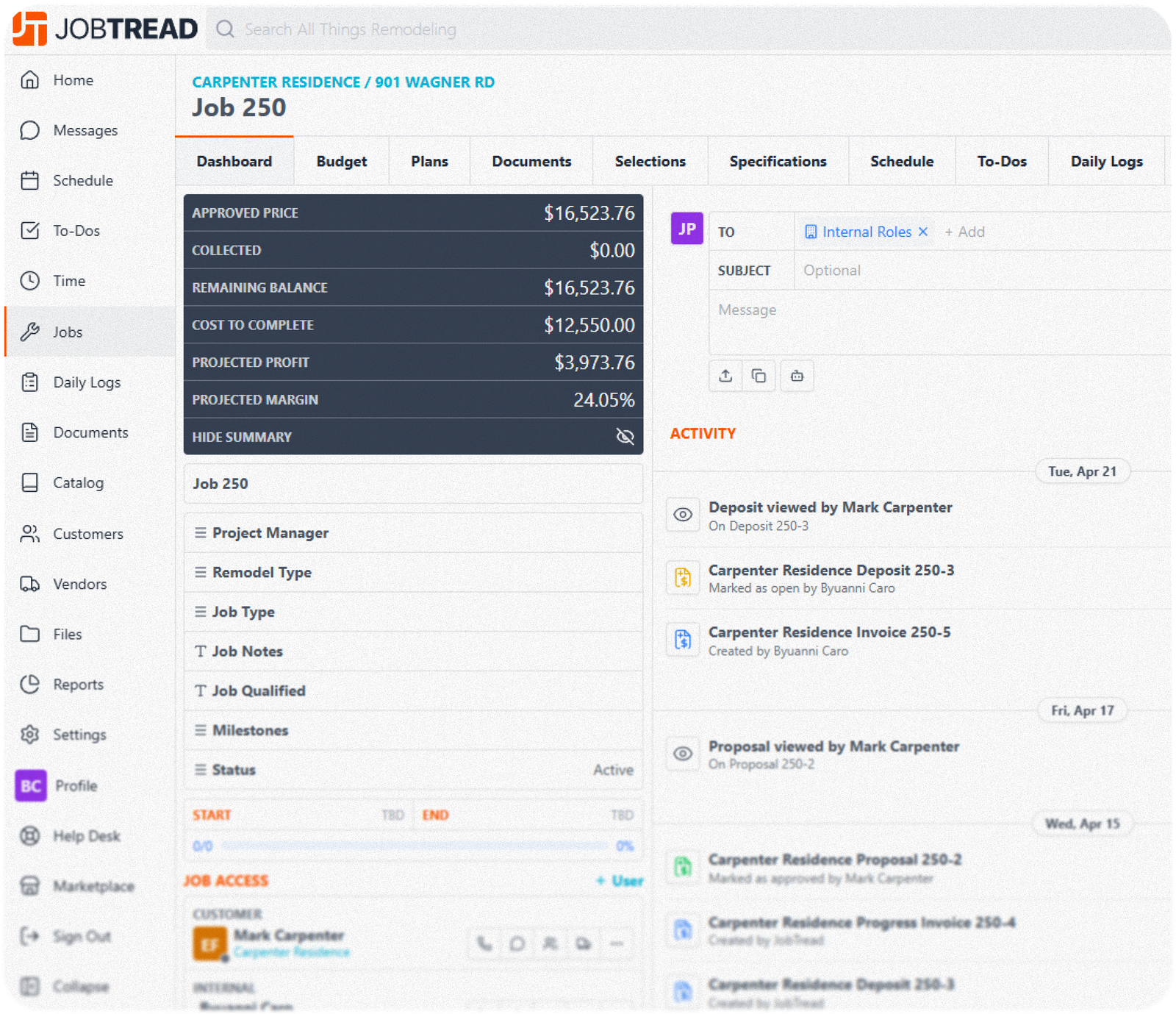Open the Vendors truck icon
1176x1014 pixels.
pyautogui.click(x=29, y=583)
